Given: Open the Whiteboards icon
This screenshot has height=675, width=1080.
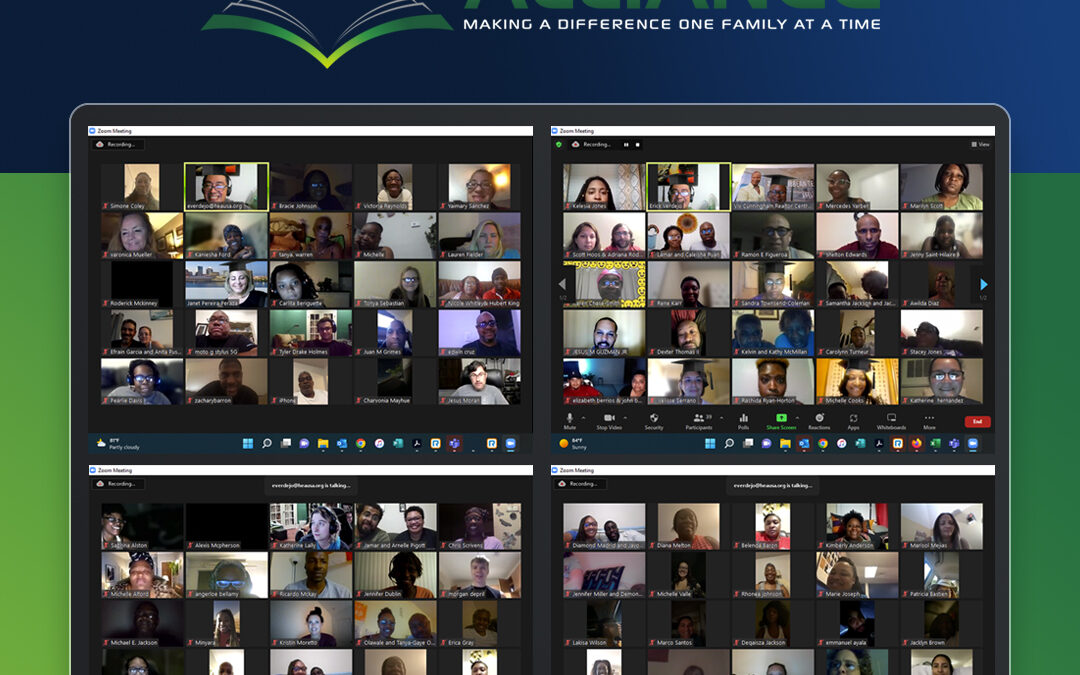Looking at the screenshot, I should 891,418.
